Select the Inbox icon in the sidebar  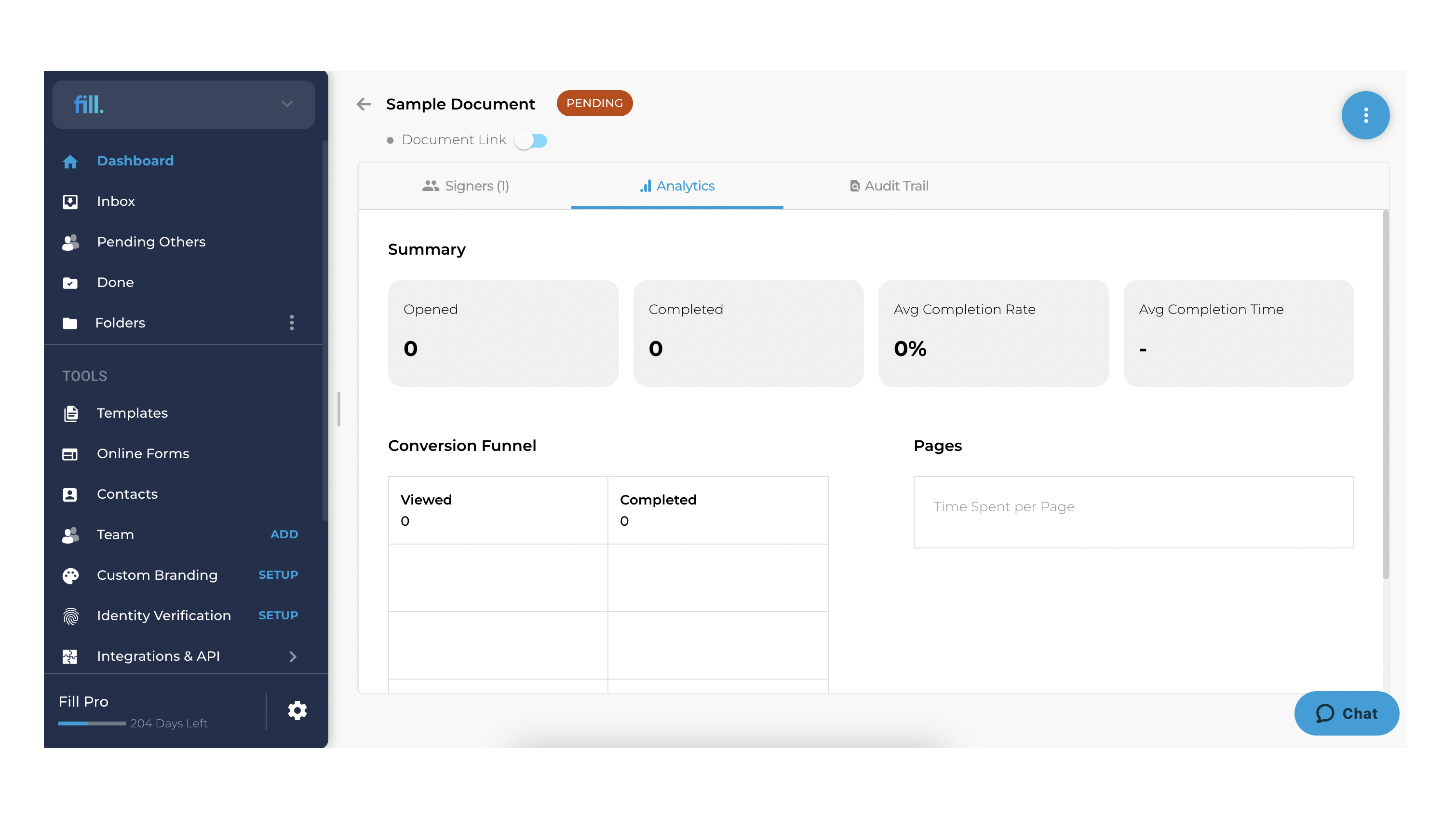tap(70, 201)
